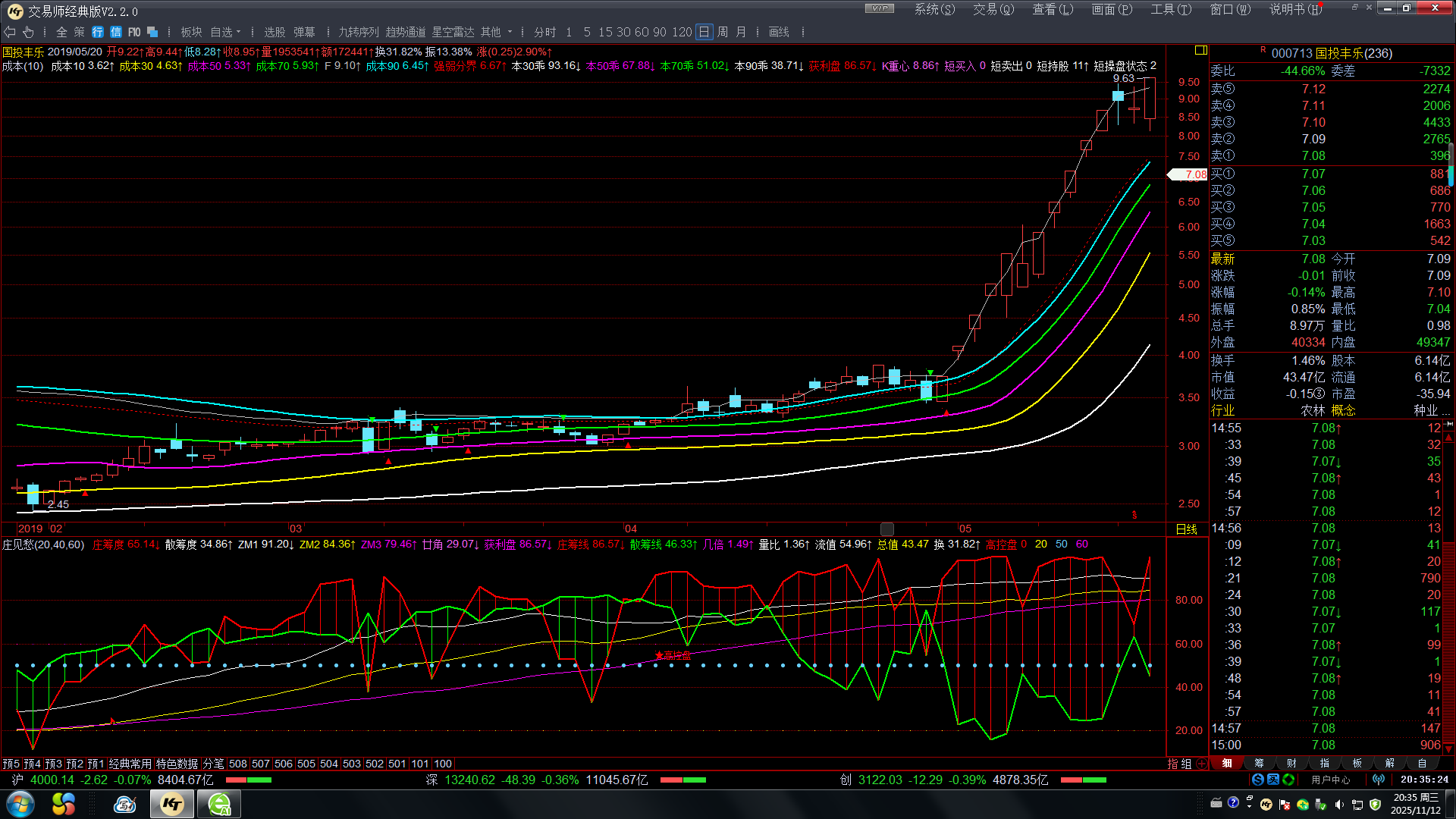Click the blue dollar sign status icon

point(1258,780)
